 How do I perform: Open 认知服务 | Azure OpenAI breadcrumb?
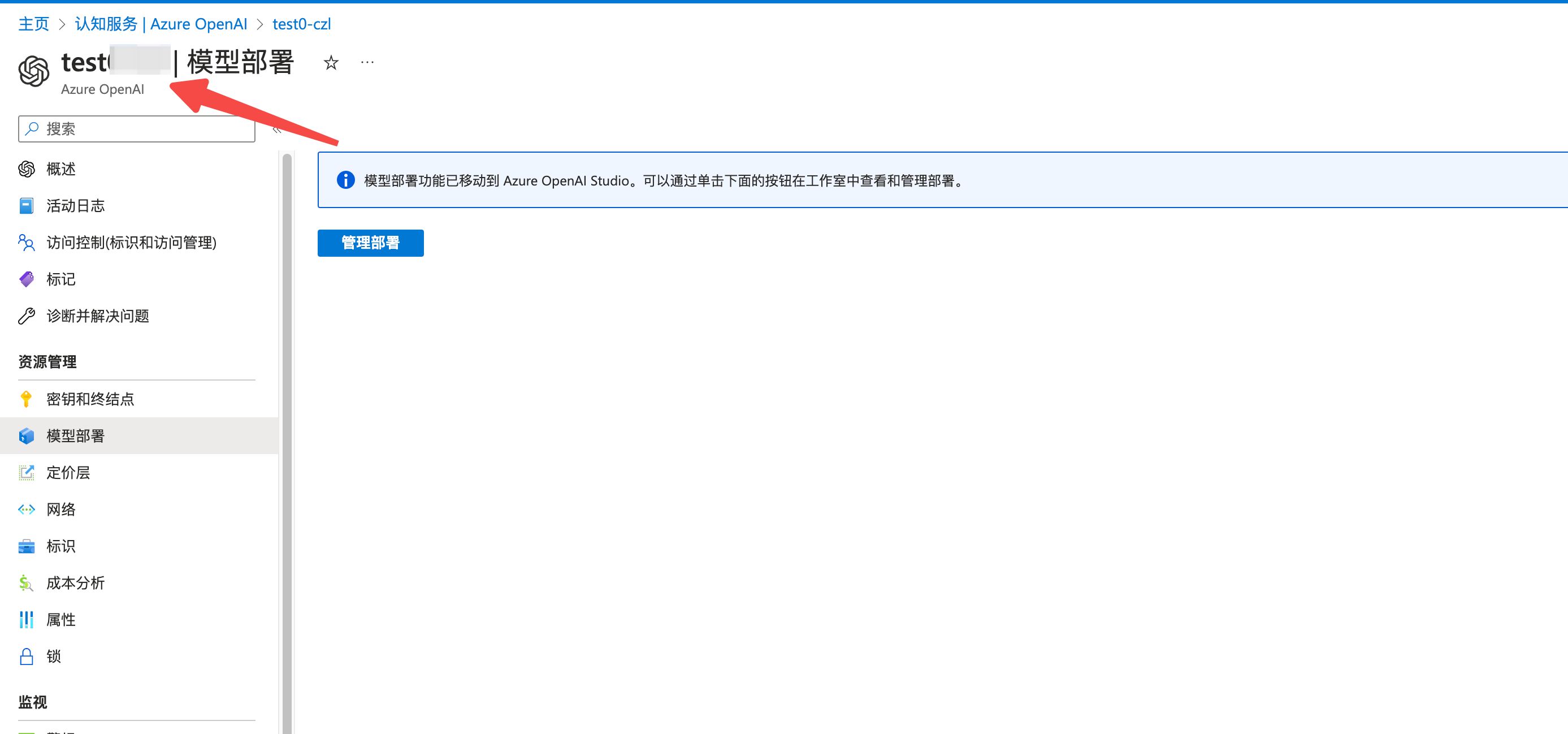(x=161, y=24)
